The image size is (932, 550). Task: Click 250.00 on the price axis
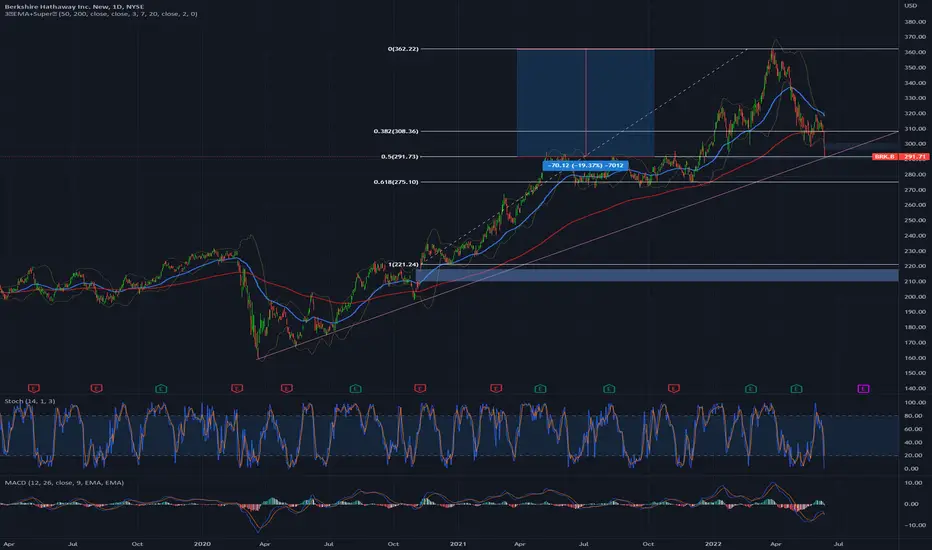915,220
